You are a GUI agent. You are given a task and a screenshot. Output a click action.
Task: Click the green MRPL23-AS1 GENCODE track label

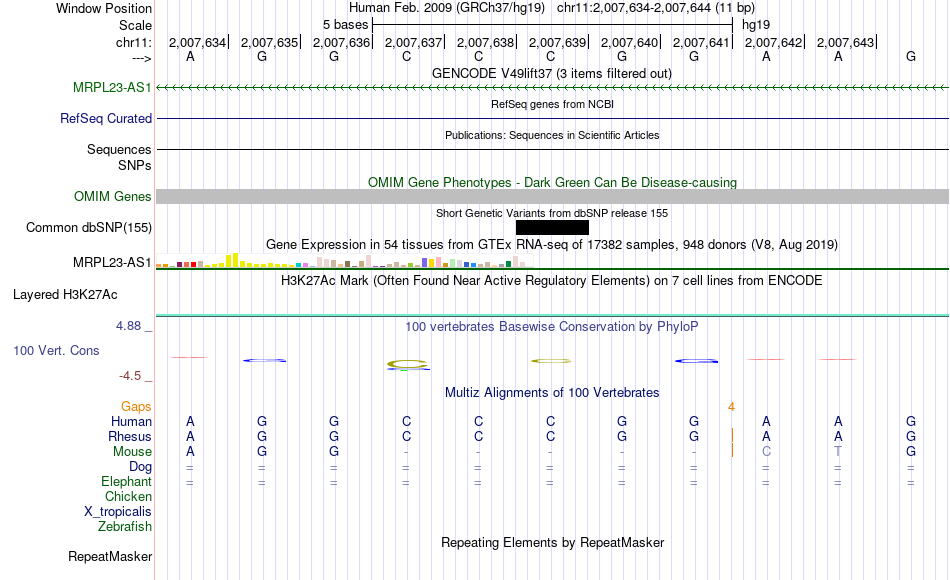click(x=112, y=88)
